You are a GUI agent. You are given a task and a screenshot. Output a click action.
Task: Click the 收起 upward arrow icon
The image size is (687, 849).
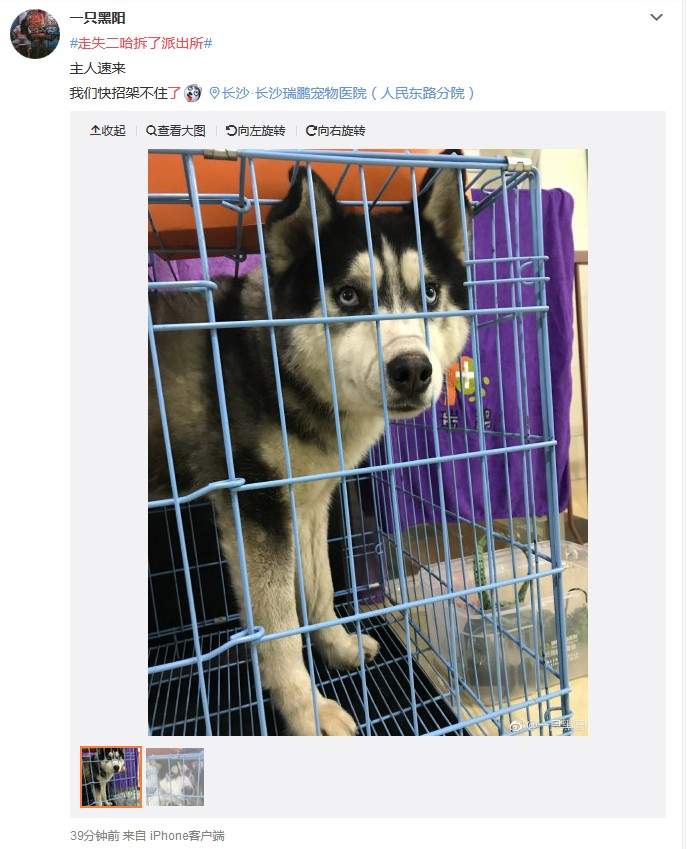tap(95, 130)
